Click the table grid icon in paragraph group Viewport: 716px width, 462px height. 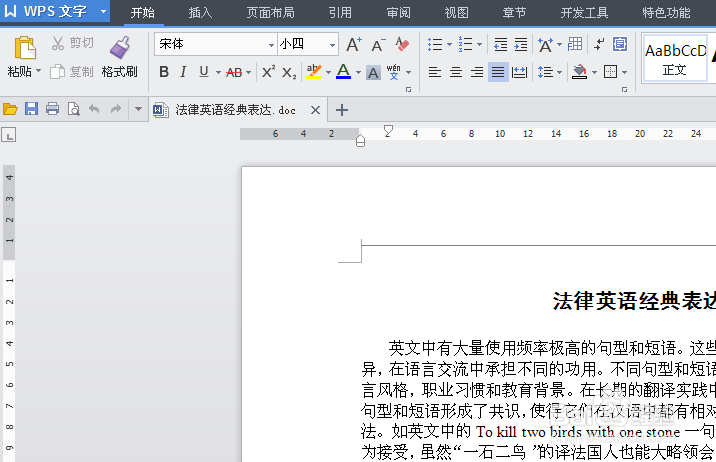(575, 44)
